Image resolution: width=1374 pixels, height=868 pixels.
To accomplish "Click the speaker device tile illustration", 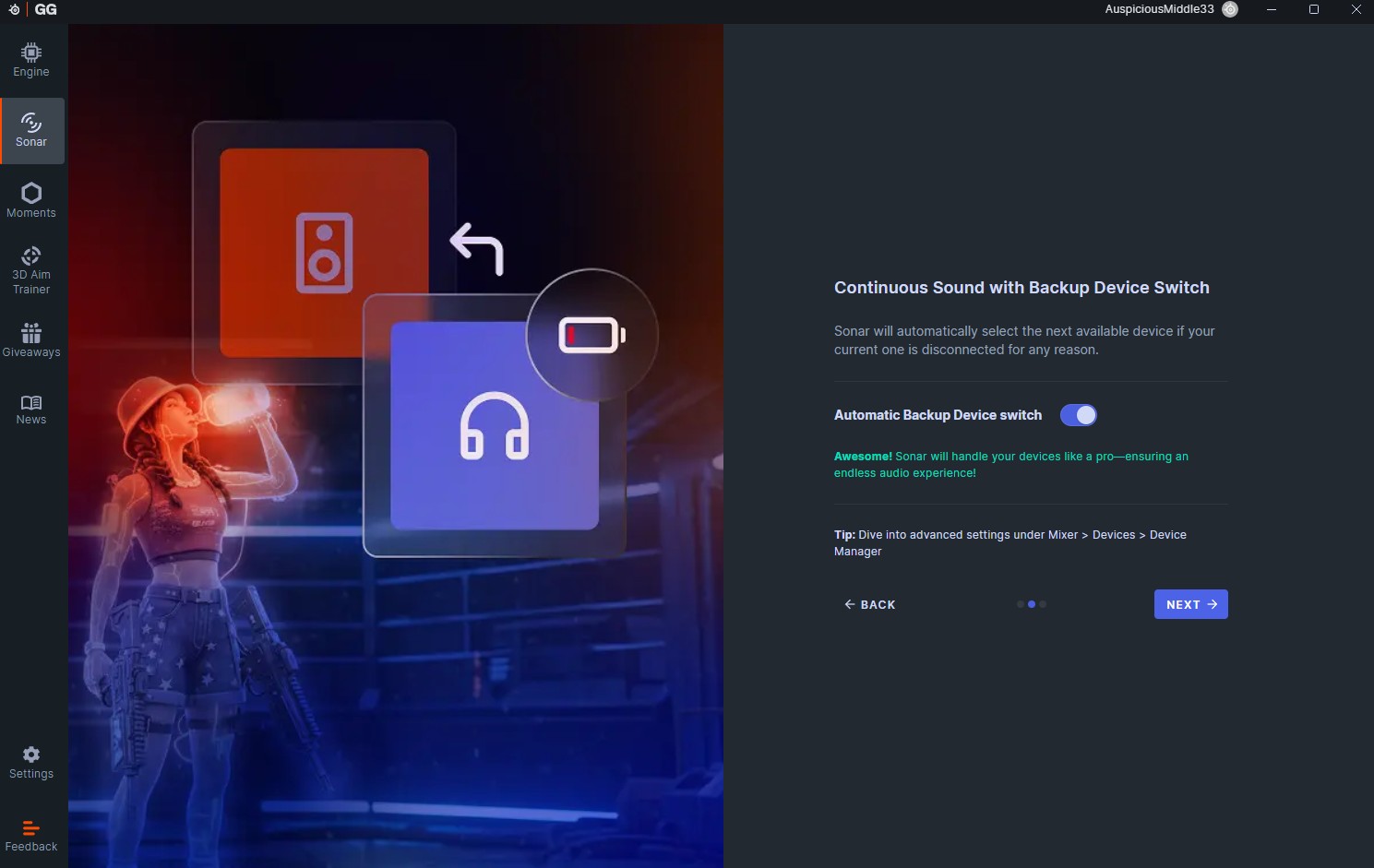I will pos(324,253).
